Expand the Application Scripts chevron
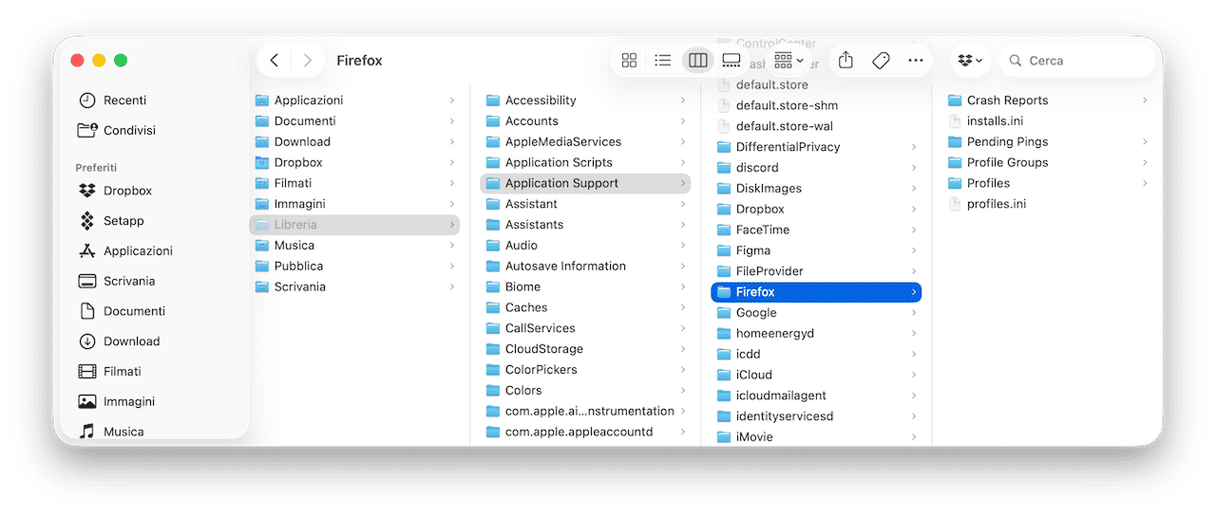1216x516 pixels. [683, 162]
